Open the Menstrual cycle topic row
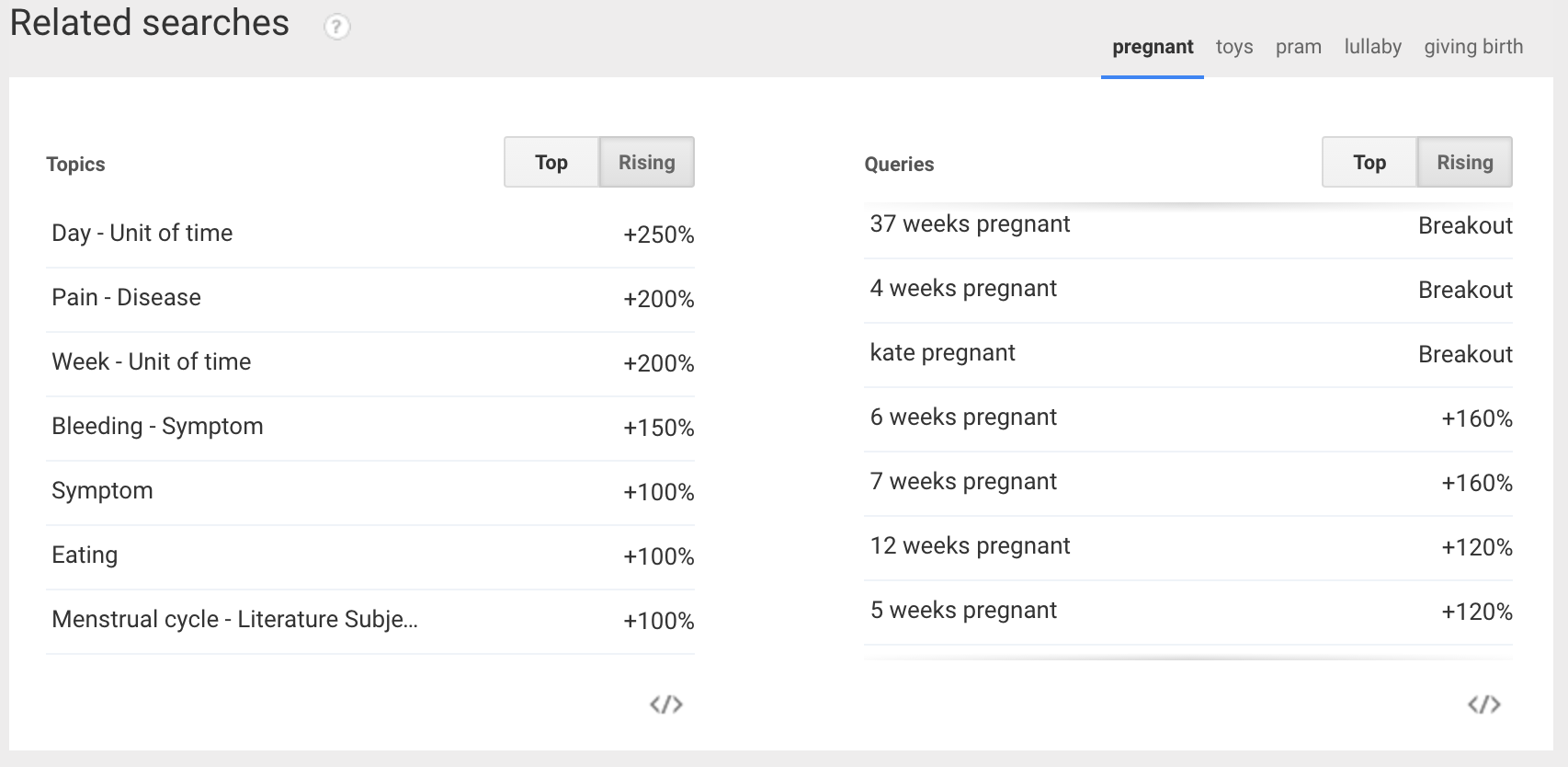Screen dimensions: 1568x767 tap(234, 620)
